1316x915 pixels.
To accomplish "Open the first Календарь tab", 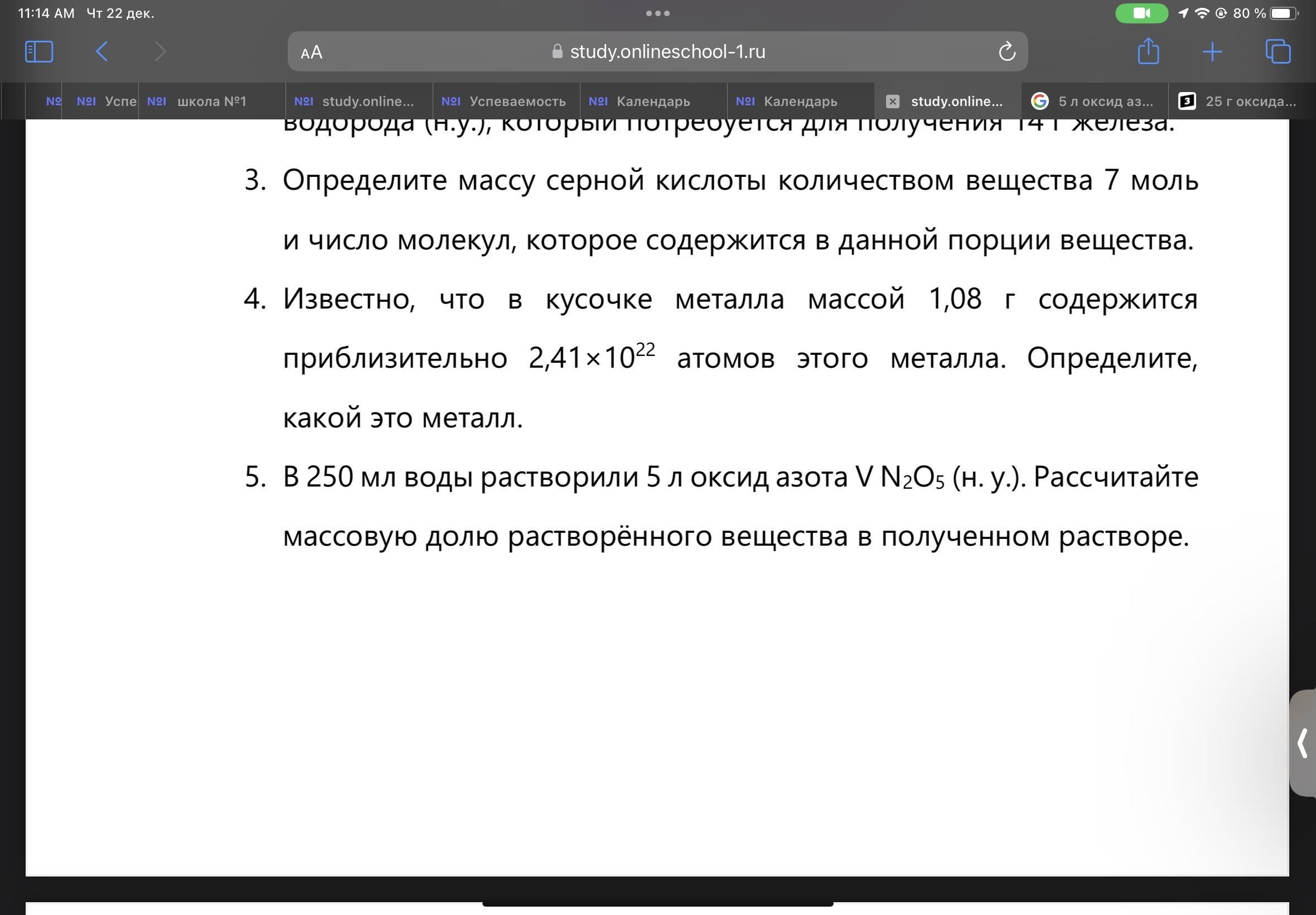I will click(654, 102).
